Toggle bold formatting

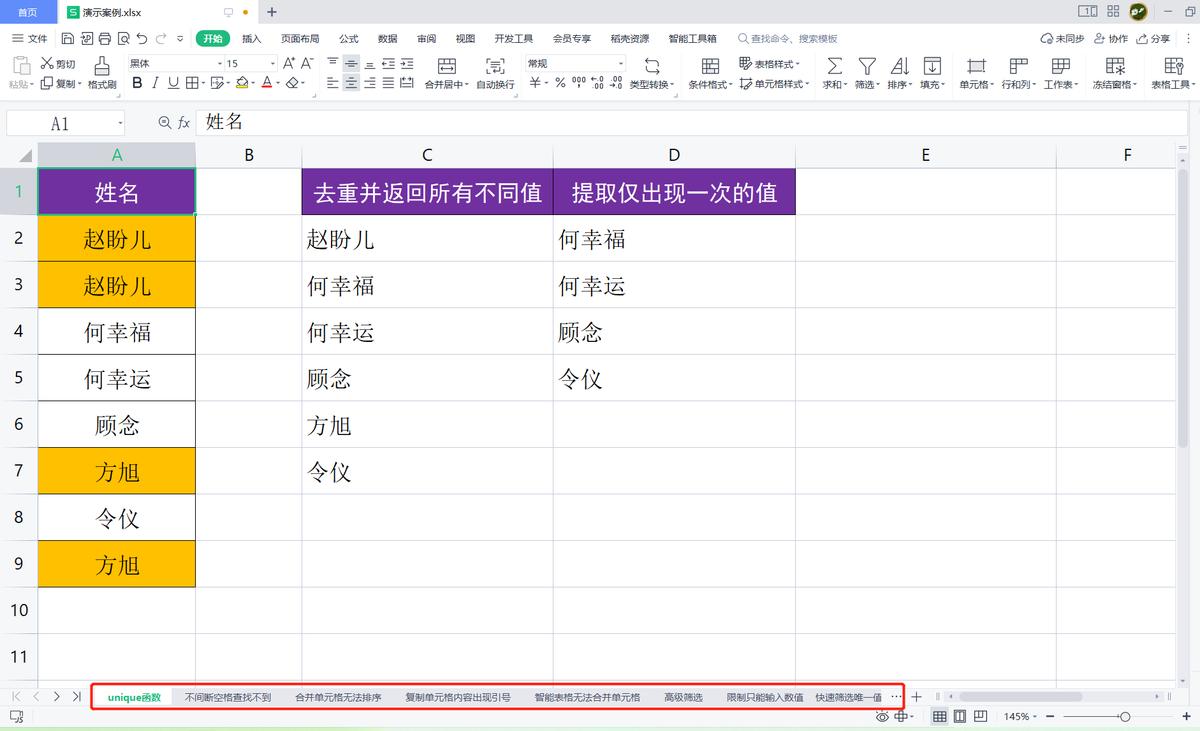click(136, 84)
